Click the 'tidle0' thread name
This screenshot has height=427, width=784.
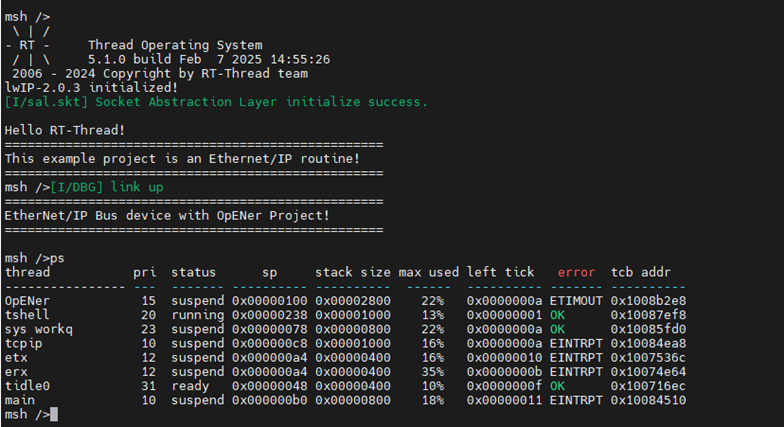click(28, 386)
